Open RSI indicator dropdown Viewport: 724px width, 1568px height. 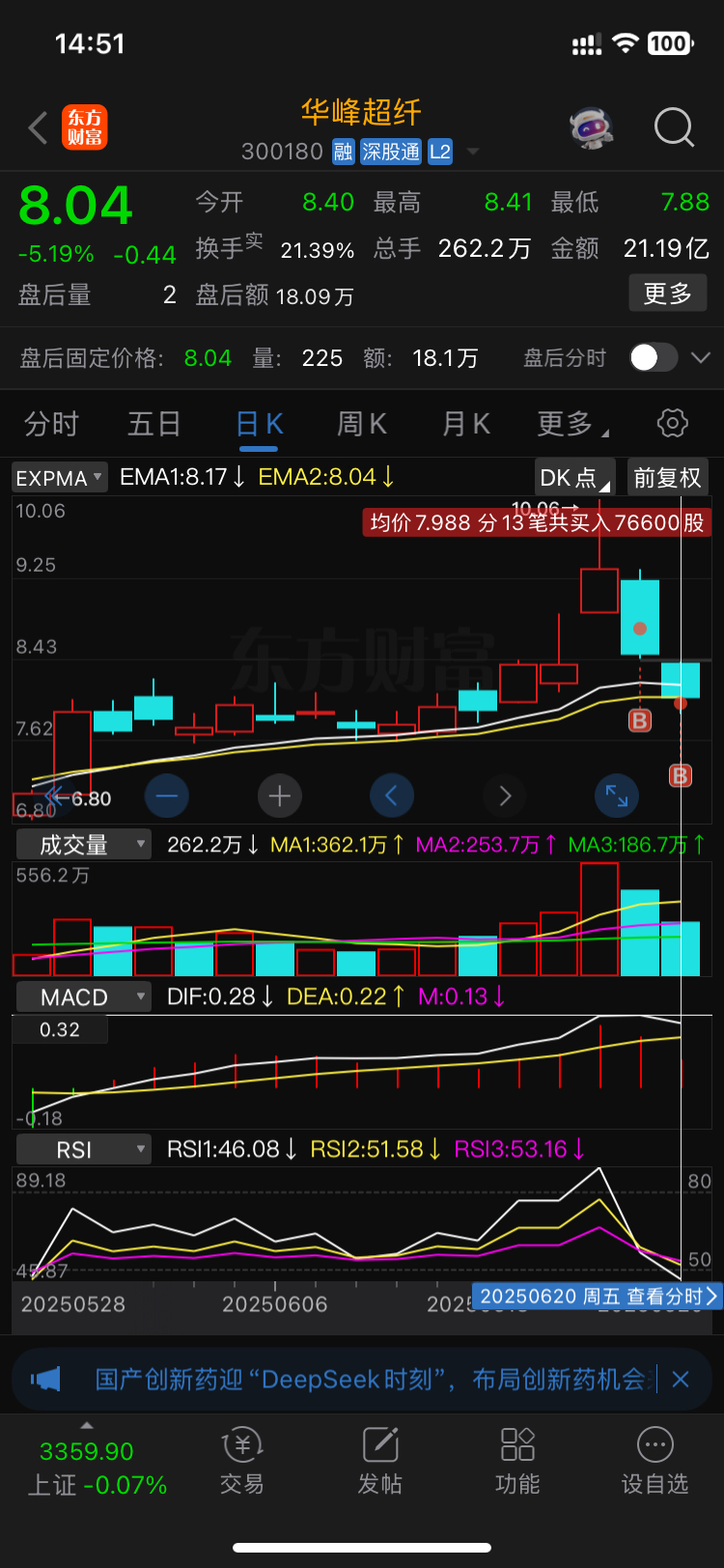pos(84,1149)
